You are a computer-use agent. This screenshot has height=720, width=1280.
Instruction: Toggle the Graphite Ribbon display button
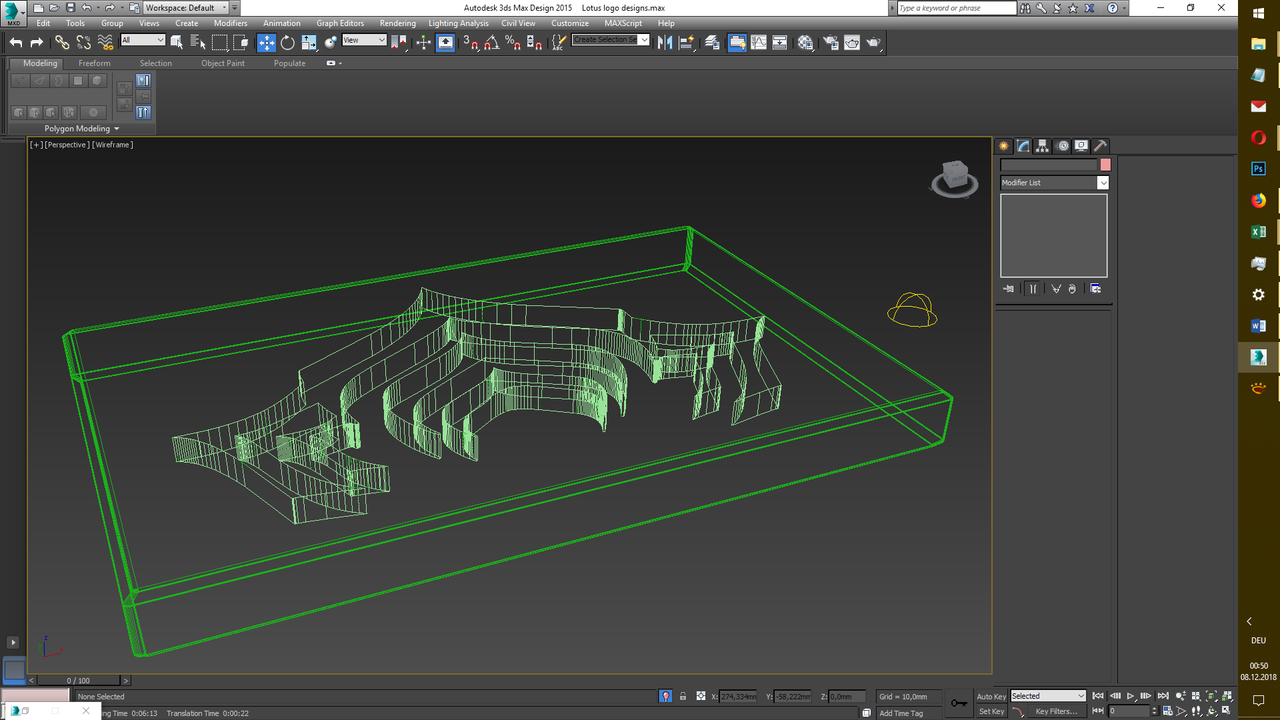(x=737, y=42)
